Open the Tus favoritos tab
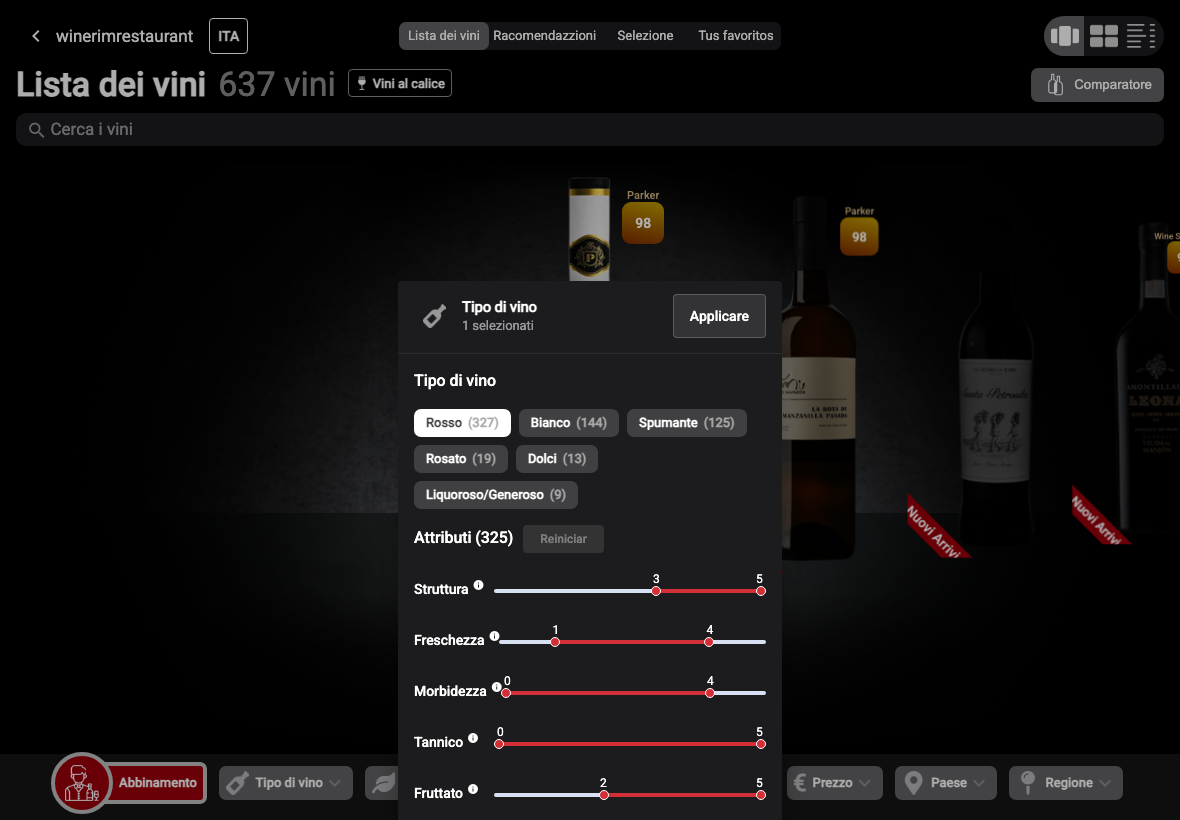This screenshot has width=1180, height=820. point(735,35)
